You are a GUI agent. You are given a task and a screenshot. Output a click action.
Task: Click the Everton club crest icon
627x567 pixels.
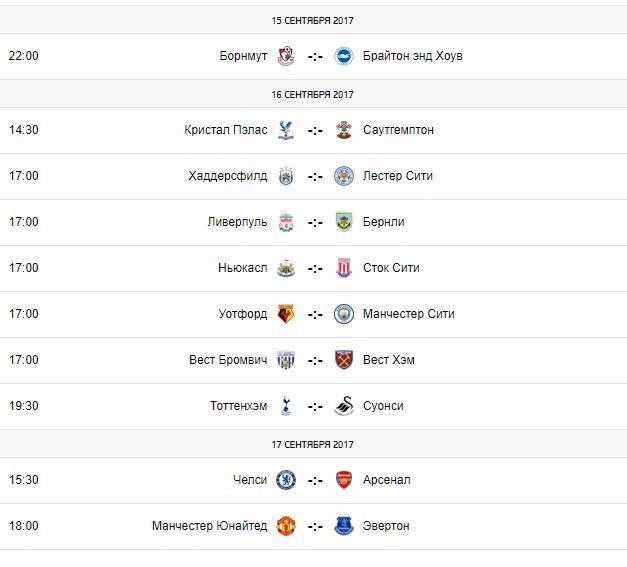(344, 526)
